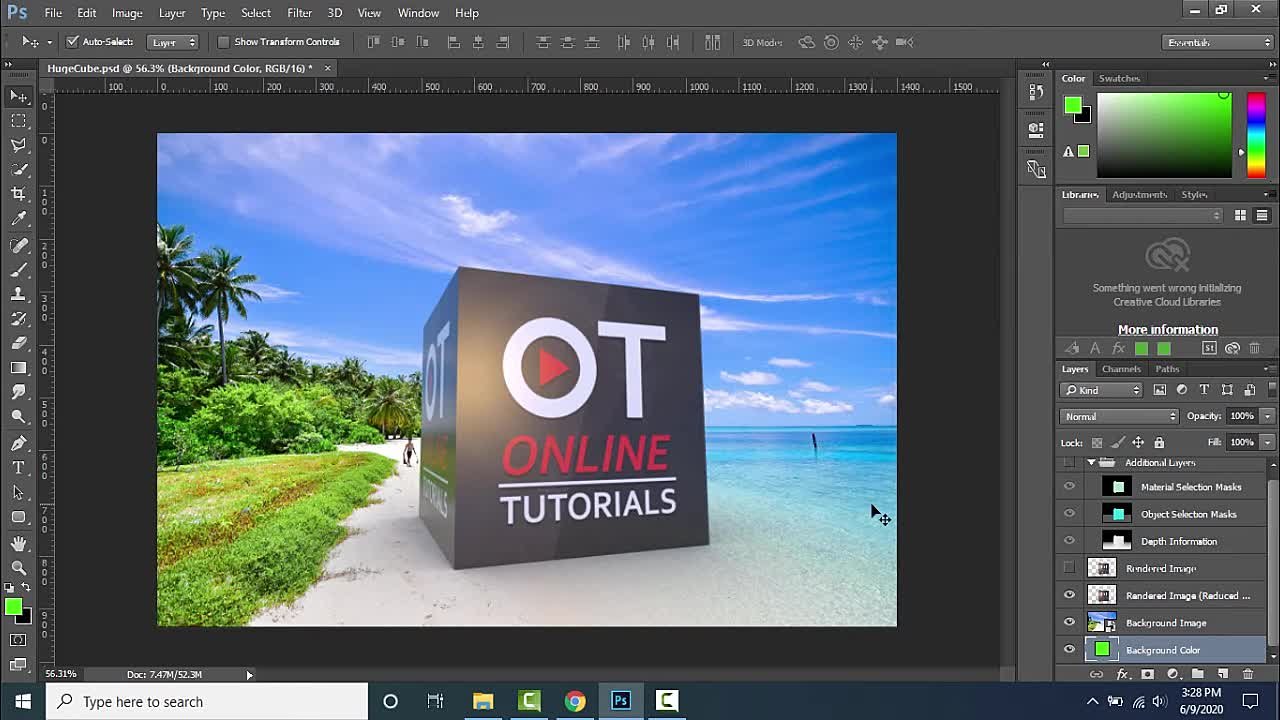Select the Clone Stamp tool

(19, 294)
